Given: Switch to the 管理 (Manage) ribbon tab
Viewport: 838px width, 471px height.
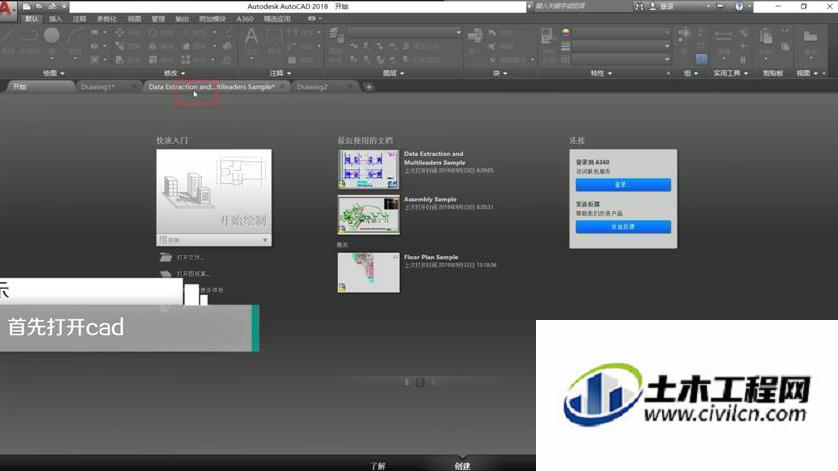Looking at the screenshot, I should 158,19.
